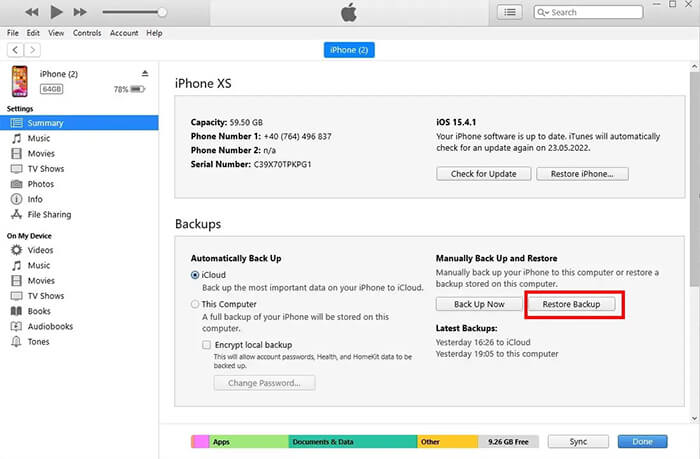Open the Controls menu

(87, 33)
